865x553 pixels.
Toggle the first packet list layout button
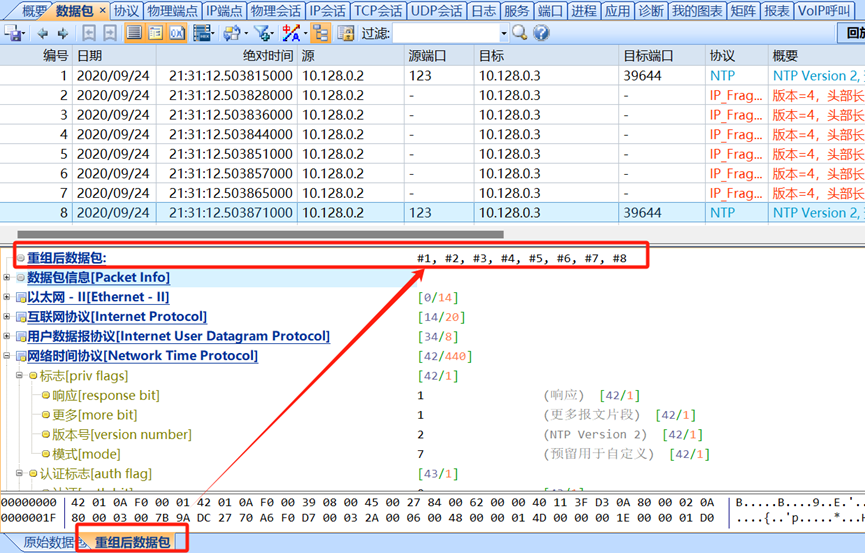pyautogui.click(x=134, y=33)
